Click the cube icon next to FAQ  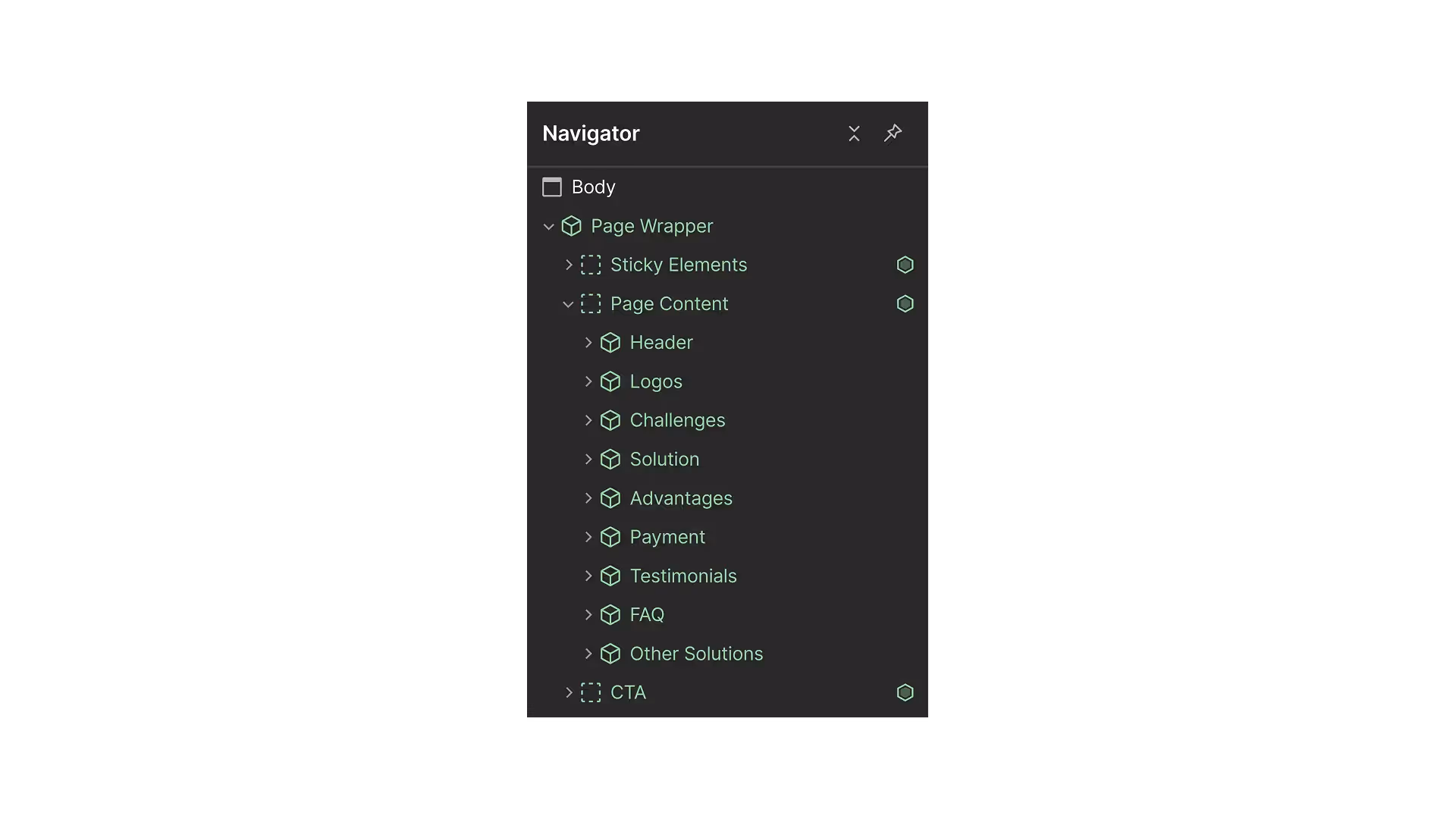tap(611, 615)
